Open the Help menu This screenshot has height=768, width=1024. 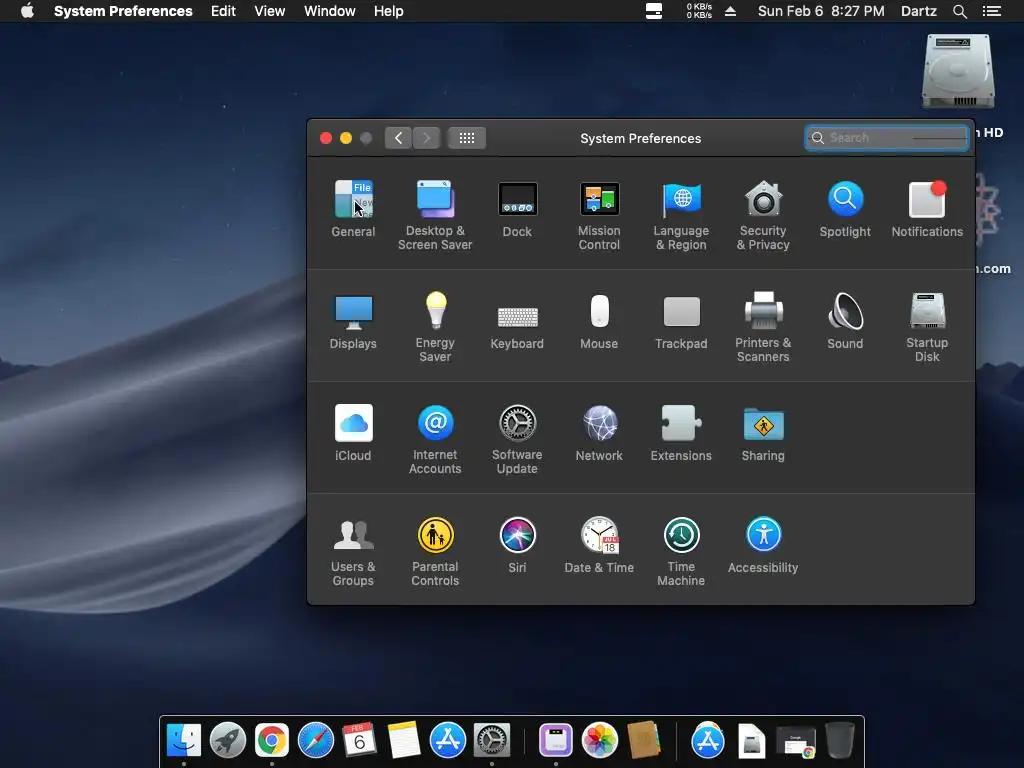click(x=388, y=11)
